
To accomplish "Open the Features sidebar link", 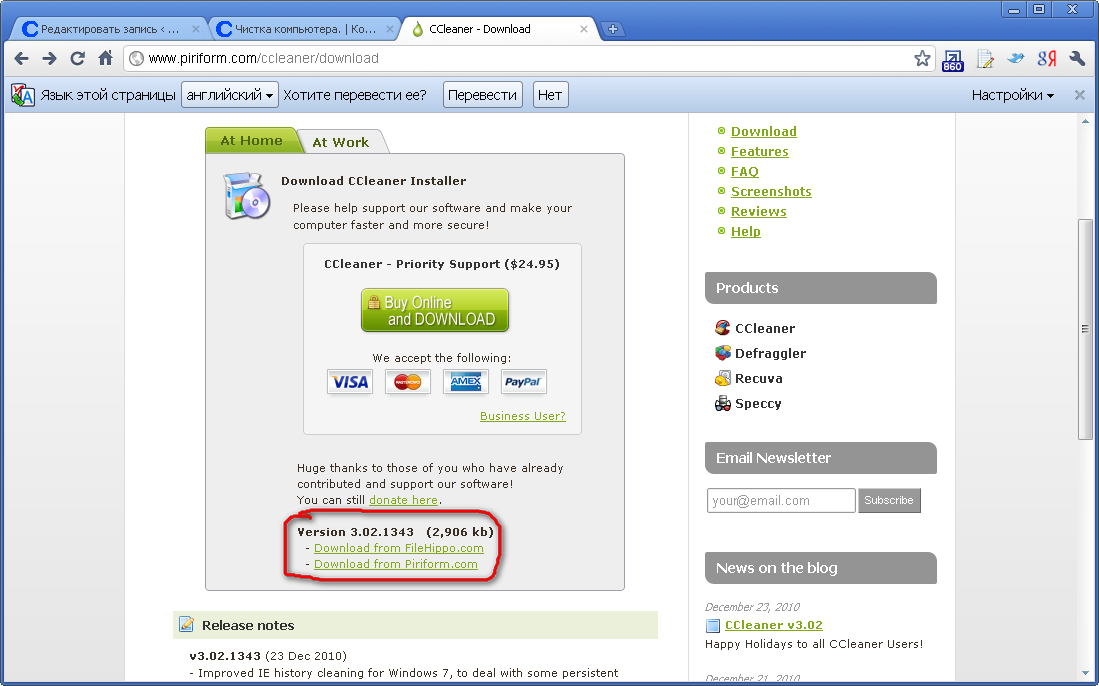I will tap(760, 151).
